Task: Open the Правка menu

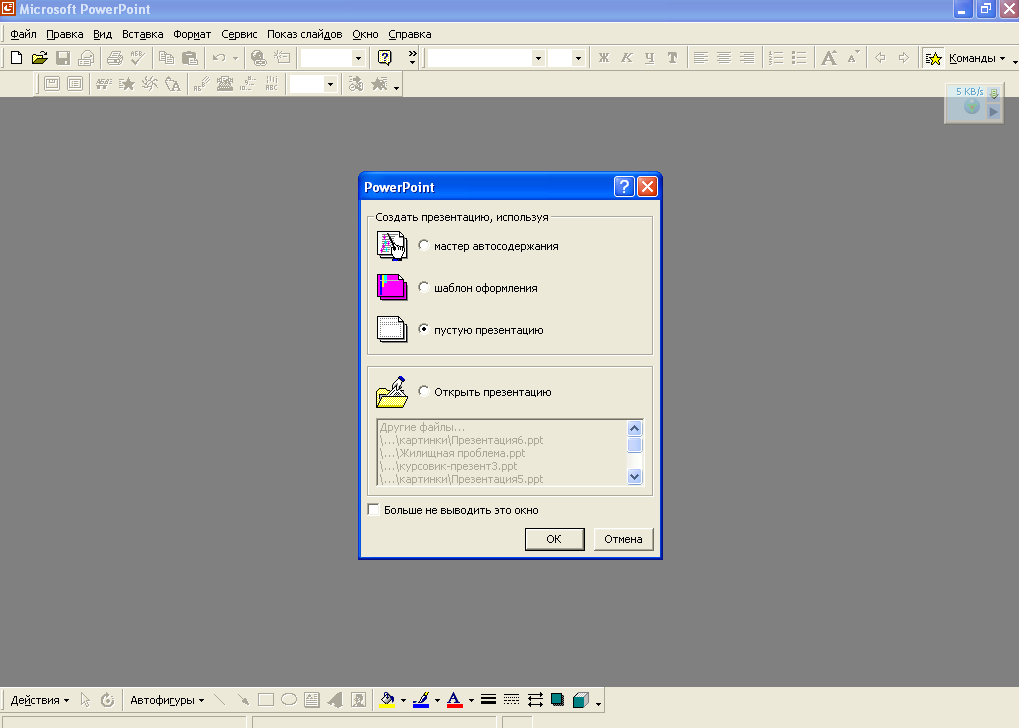Action: [x=64, y=34]
